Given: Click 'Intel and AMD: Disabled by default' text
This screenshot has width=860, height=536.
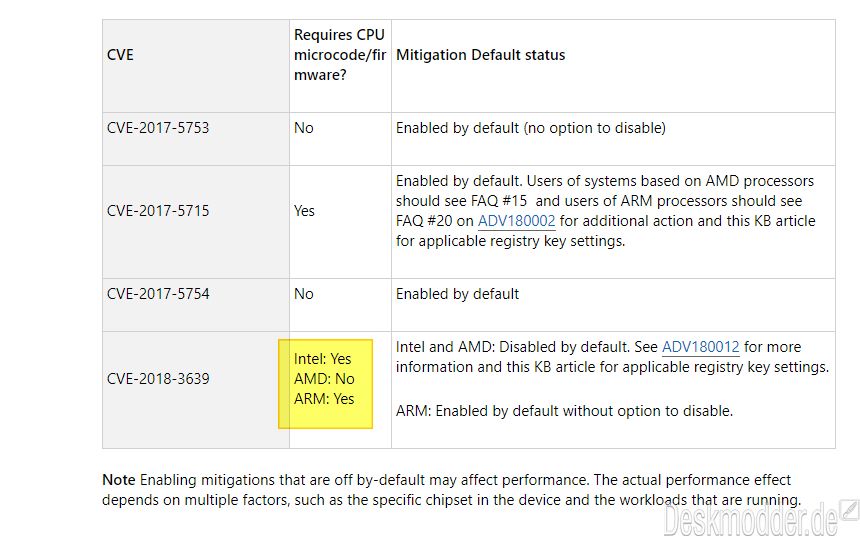Looking at the screenshot, I should coord(513,347).
